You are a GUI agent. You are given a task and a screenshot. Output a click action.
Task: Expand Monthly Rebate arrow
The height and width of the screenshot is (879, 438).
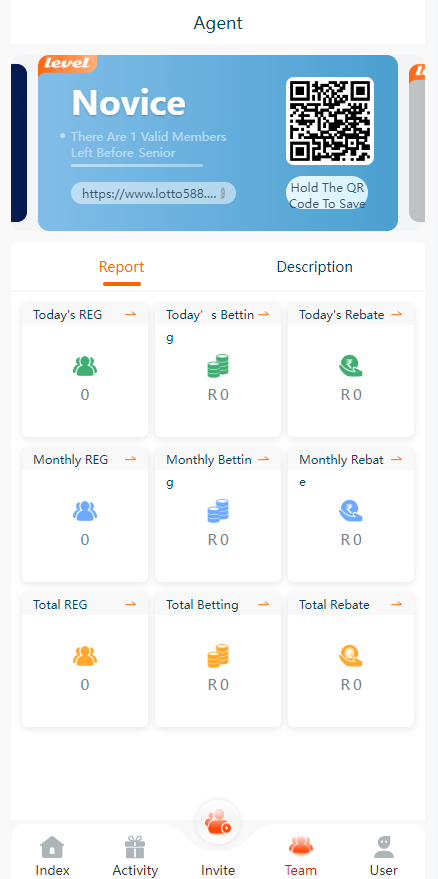[x=396, y=459]
